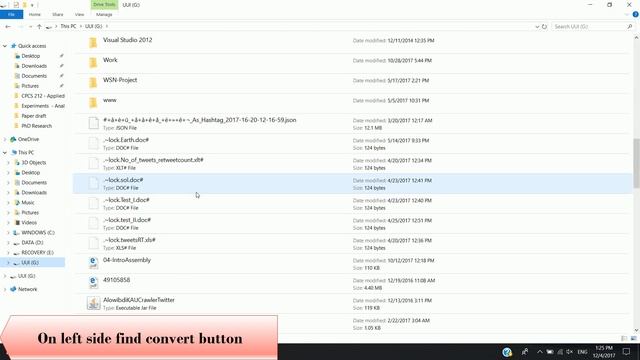The width and height of the screenshot is (640, 360).
Task: Expand the Music node arrow
Action: [8, 202]
